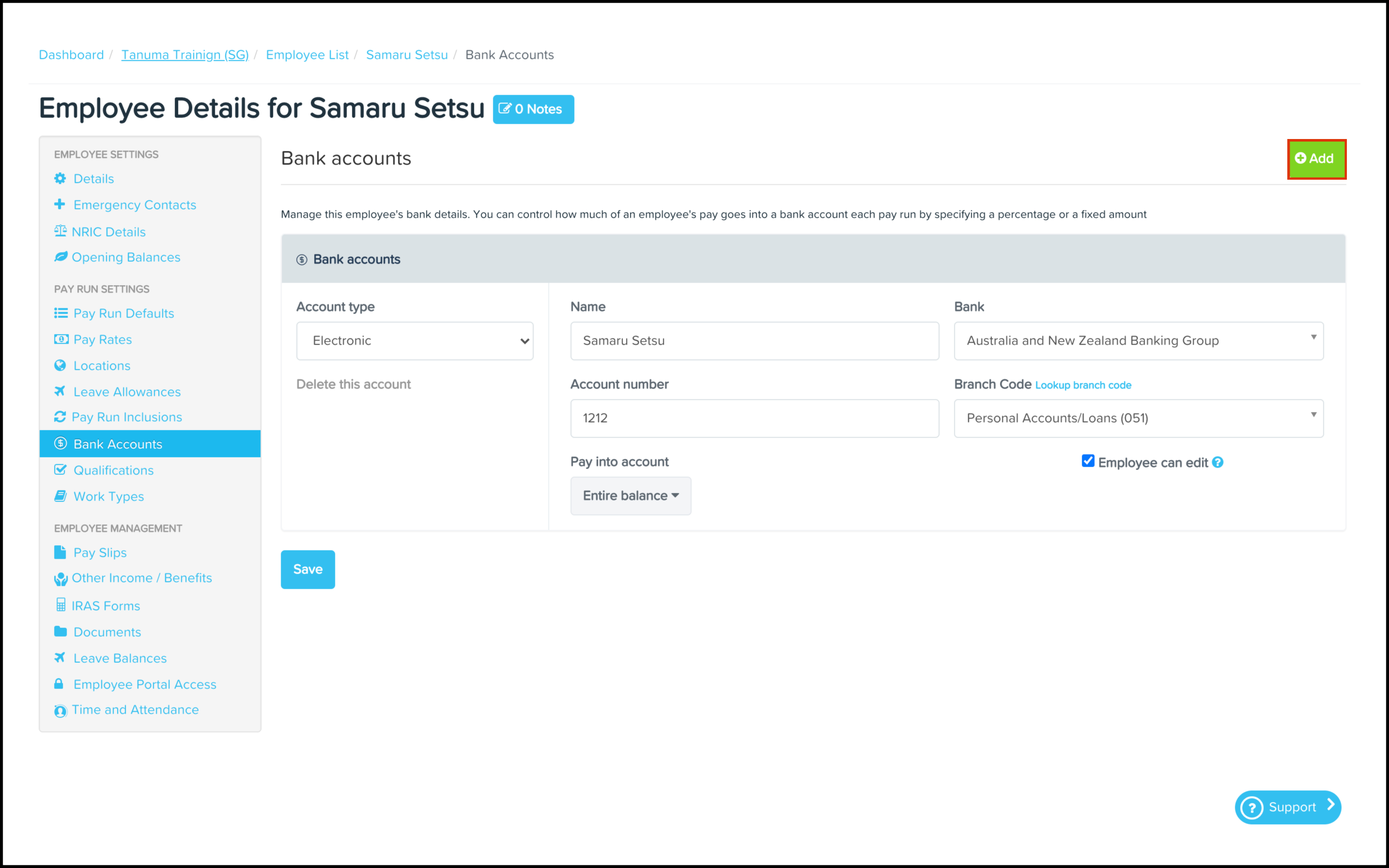Click the leaf icon for Opening Balances

click(61, 257)
